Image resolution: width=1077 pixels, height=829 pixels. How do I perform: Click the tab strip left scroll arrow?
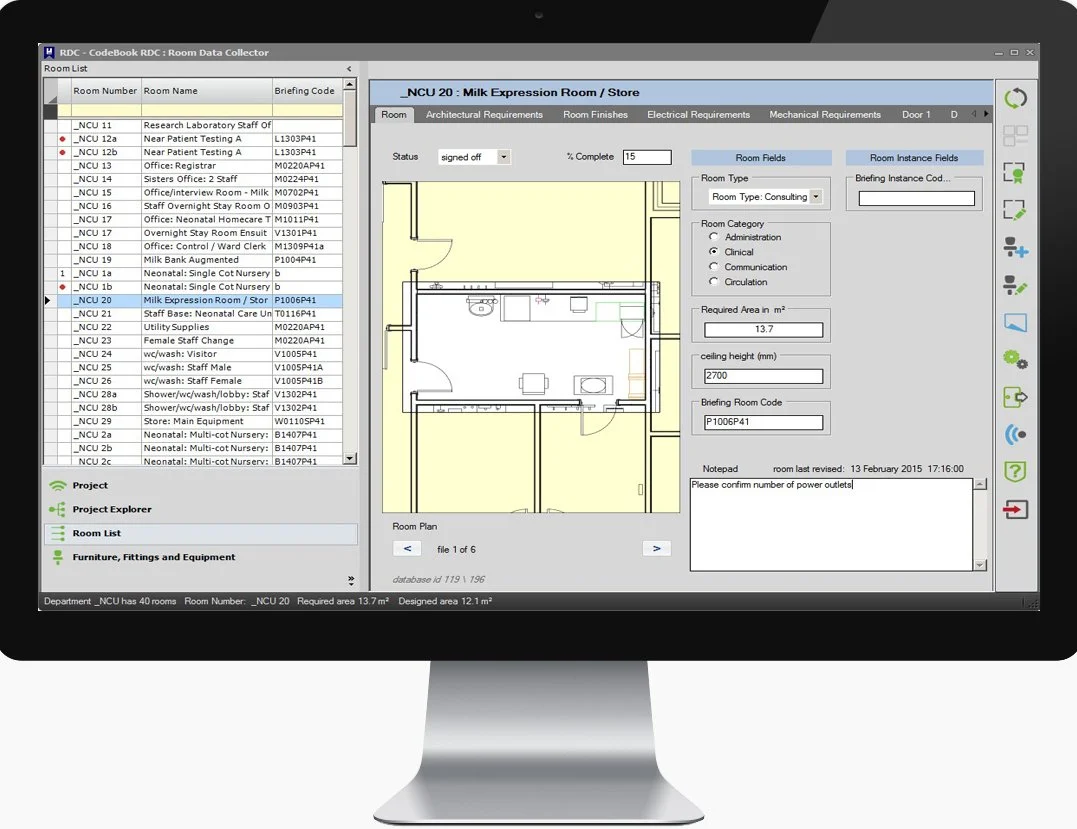coord(974,114)
